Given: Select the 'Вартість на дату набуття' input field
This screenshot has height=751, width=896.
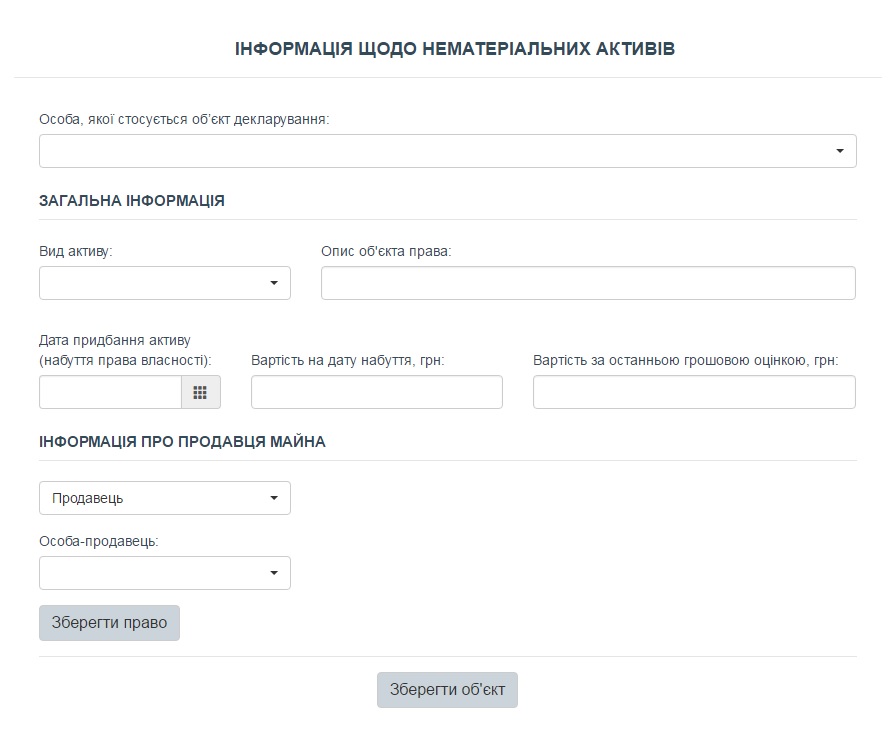Looking at the screenshot, I should 376,393.
